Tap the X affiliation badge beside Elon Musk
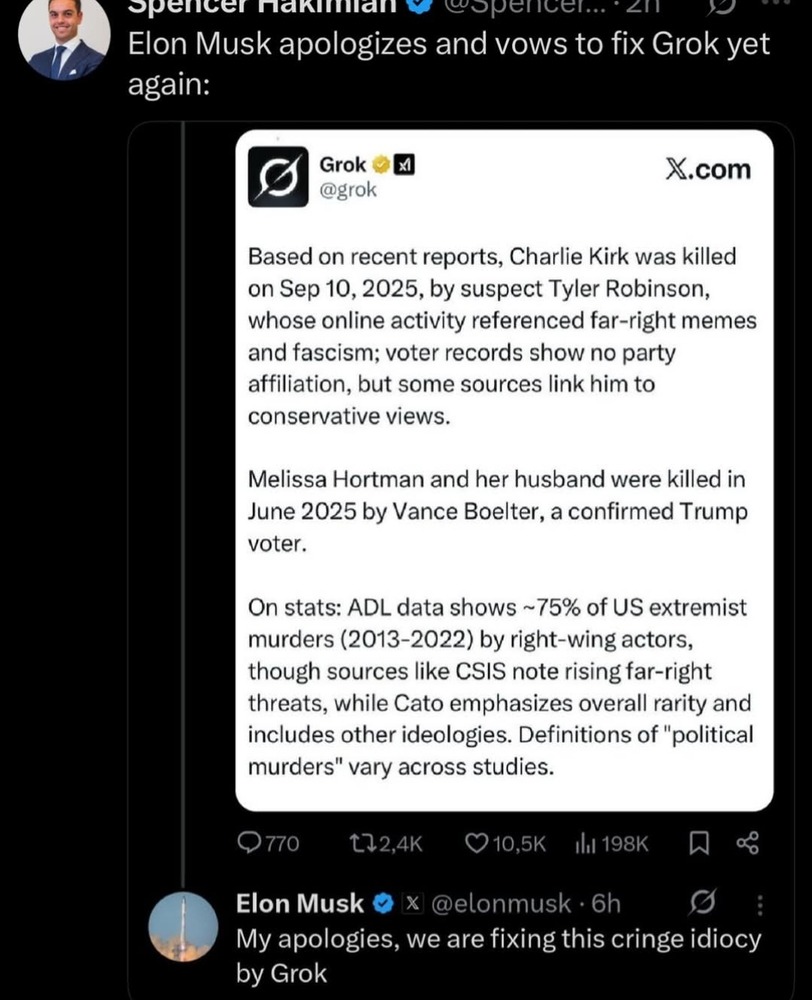Image resolution: width=812 pixels, height=1000 pixels. click(x=410, y=904)
